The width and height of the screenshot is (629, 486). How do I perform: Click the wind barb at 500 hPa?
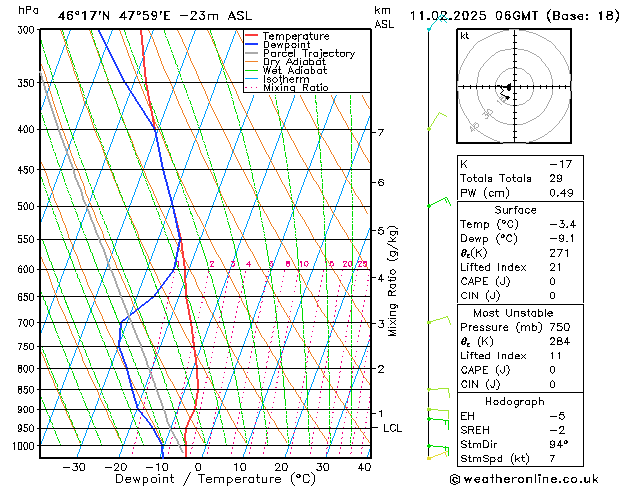pyautogui.click(x=437, y=203)
